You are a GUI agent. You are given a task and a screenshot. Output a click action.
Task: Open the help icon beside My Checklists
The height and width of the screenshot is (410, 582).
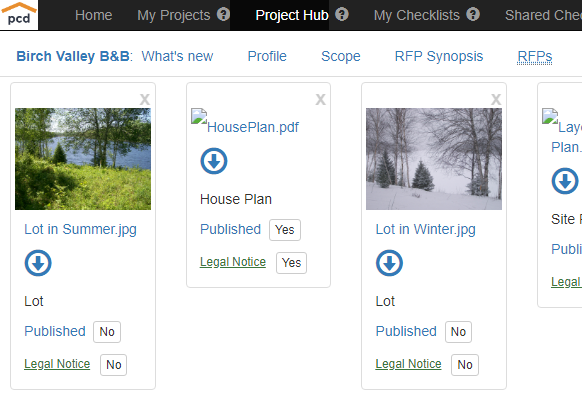coord(473,14)
